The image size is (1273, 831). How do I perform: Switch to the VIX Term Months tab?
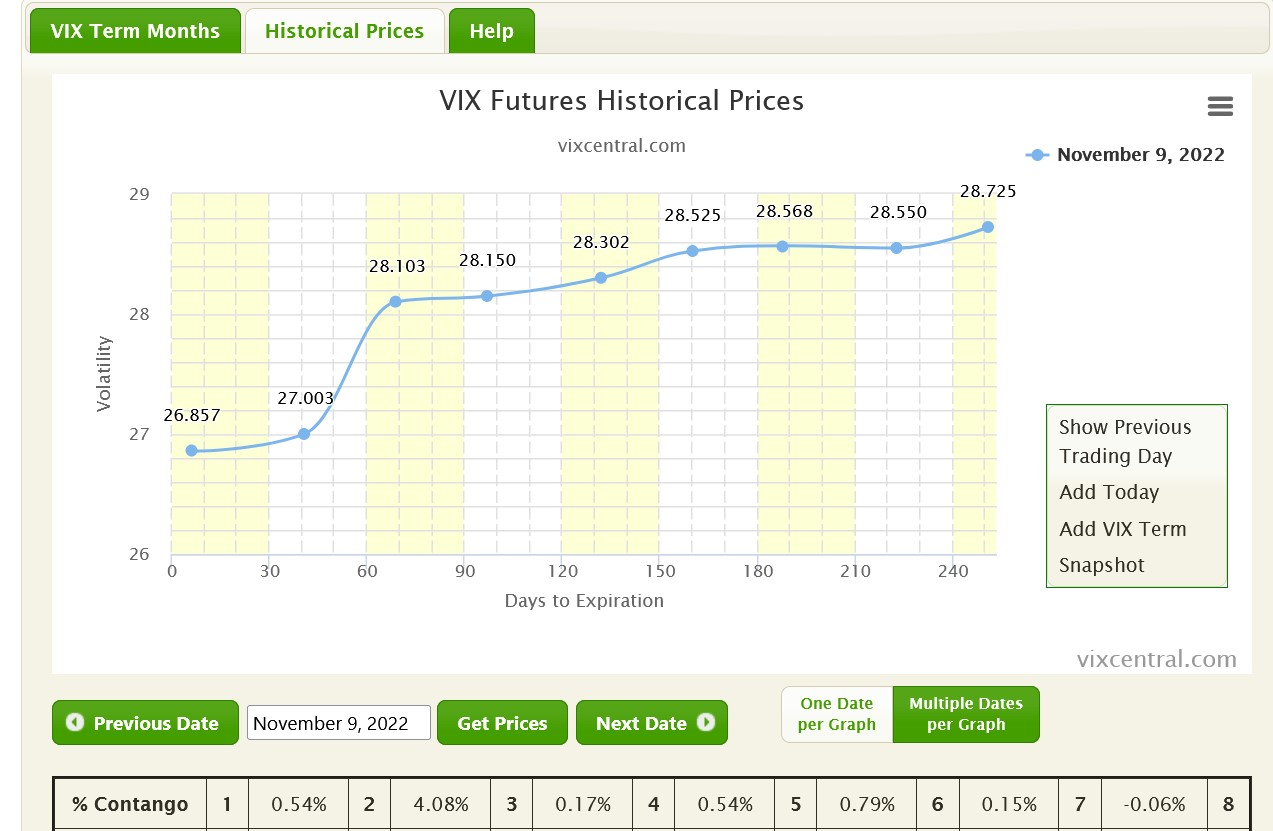pos(135,31)
